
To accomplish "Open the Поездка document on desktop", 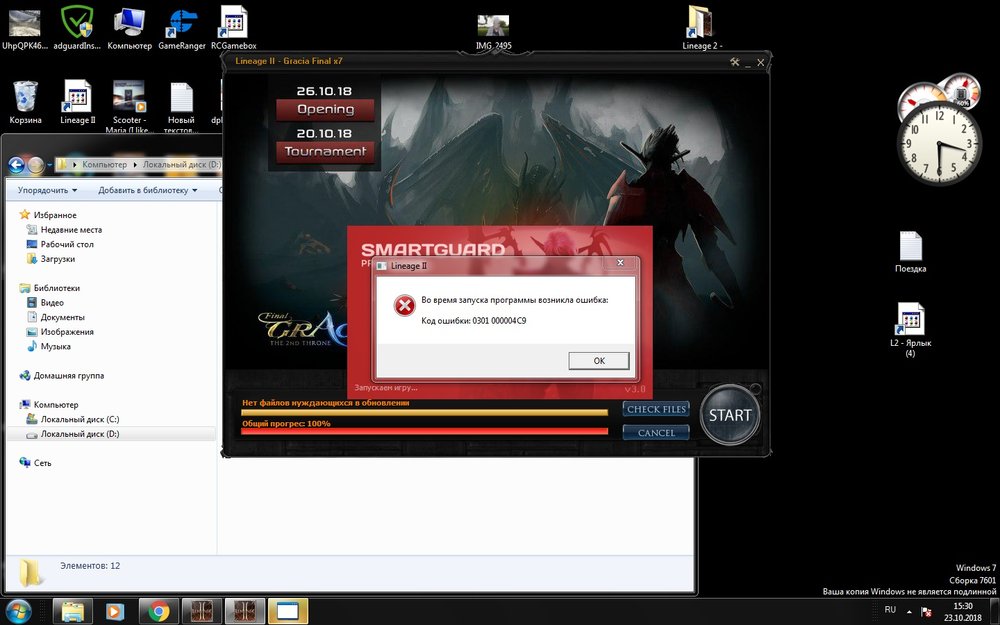I will [x=910, y=248].
